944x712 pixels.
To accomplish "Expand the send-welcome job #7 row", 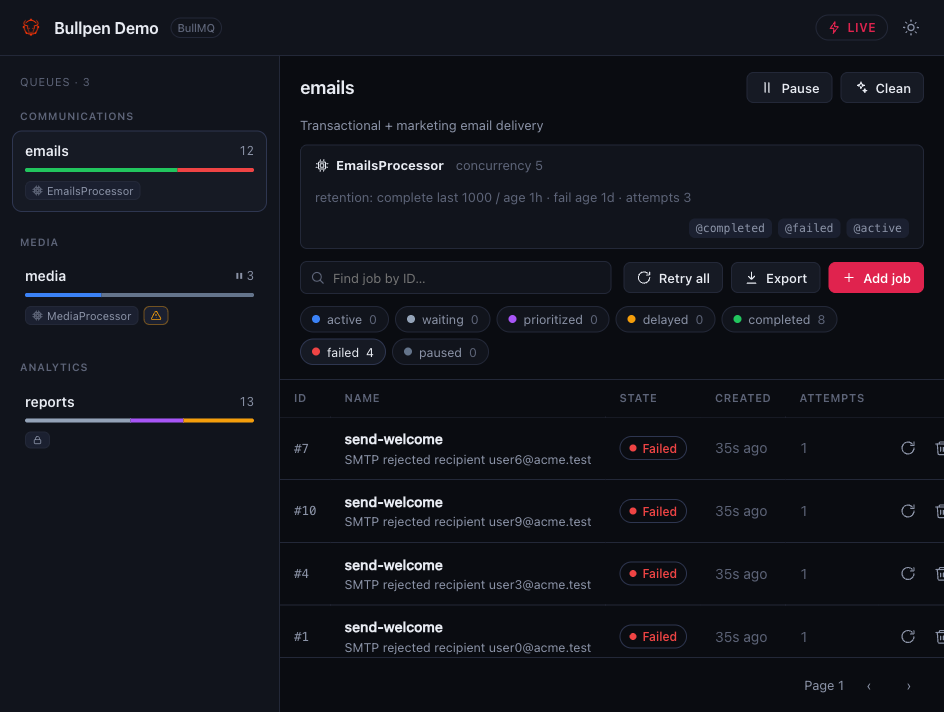I will coord(612,448).
